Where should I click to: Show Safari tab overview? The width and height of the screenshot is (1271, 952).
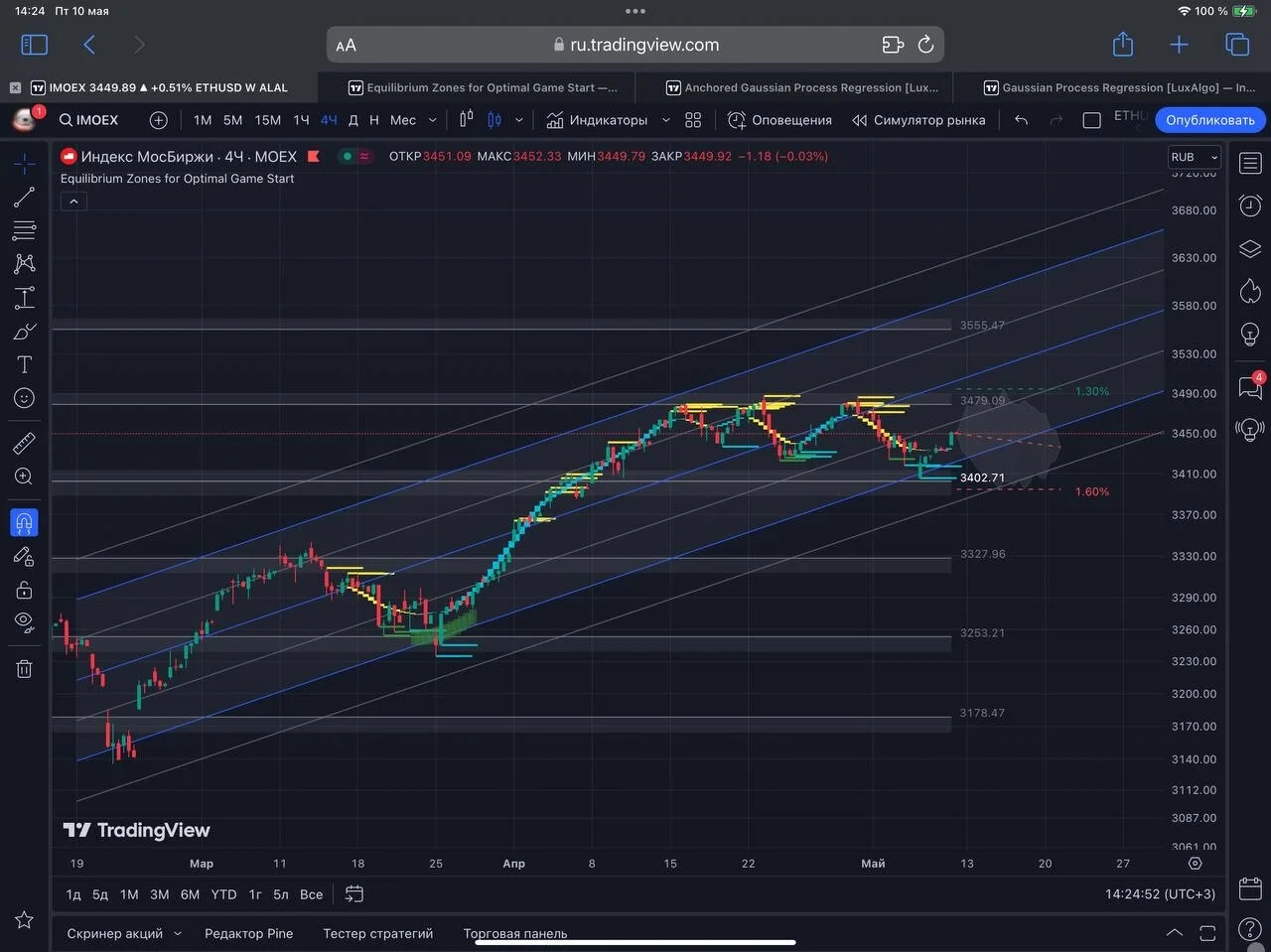(x=1237, y=45)
